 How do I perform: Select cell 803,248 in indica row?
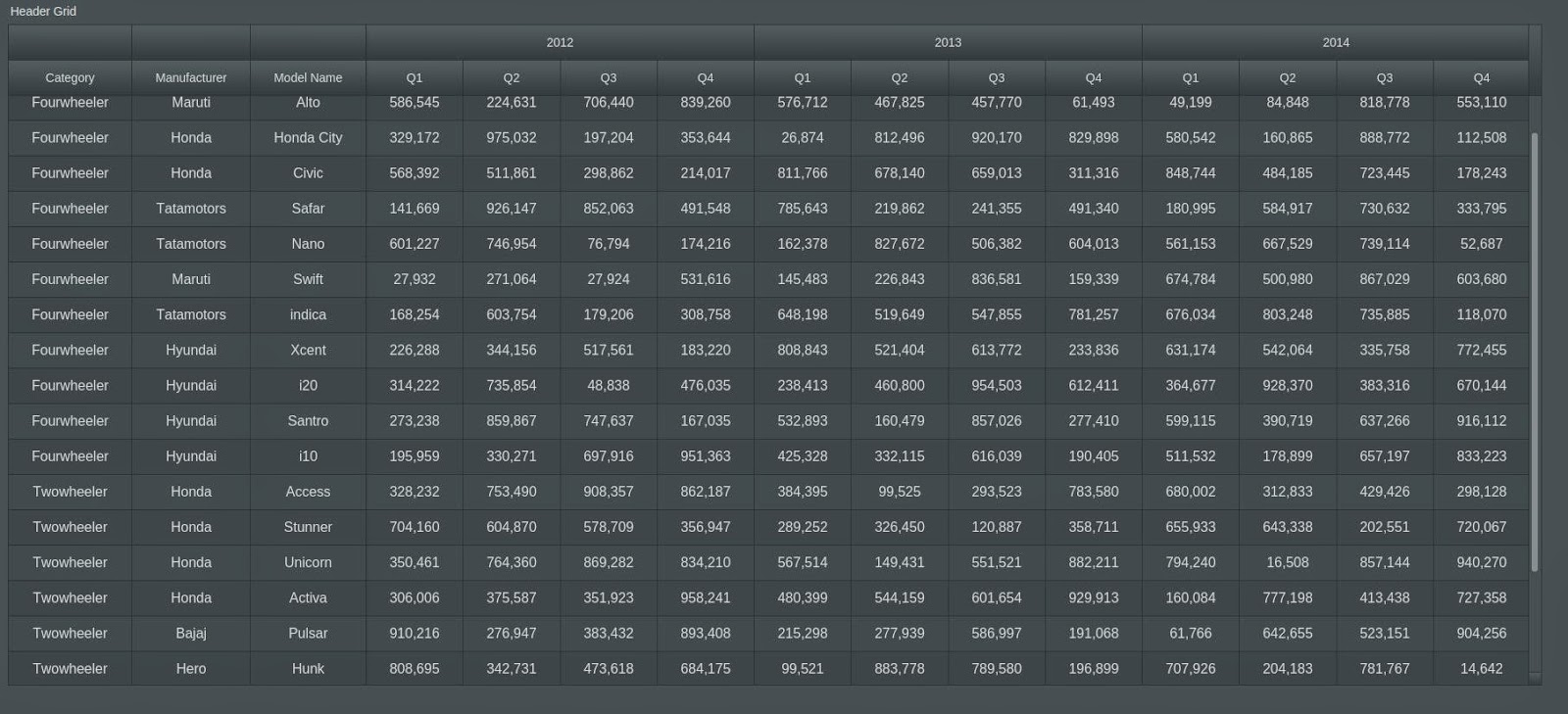[x=1288, y=314]
